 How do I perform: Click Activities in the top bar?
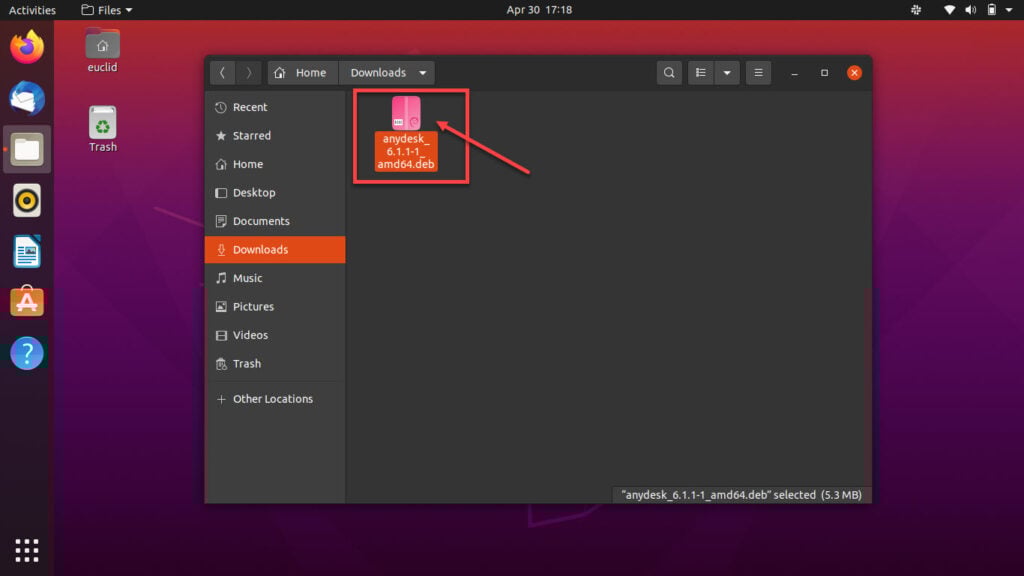tap(32, 10)
